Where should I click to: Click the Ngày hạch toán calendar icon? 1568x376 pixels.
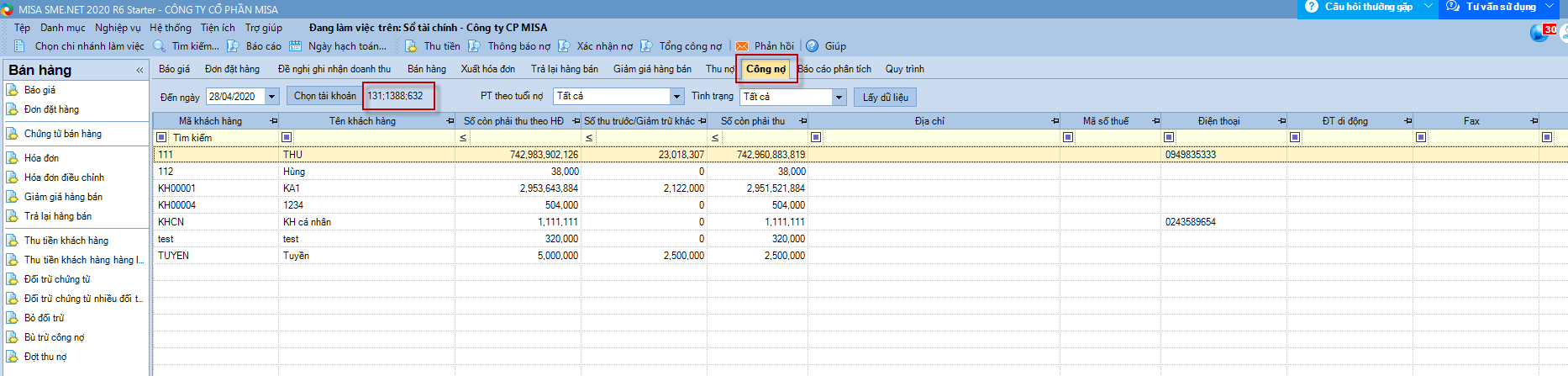pyautogui.click(x=295, y=46)
